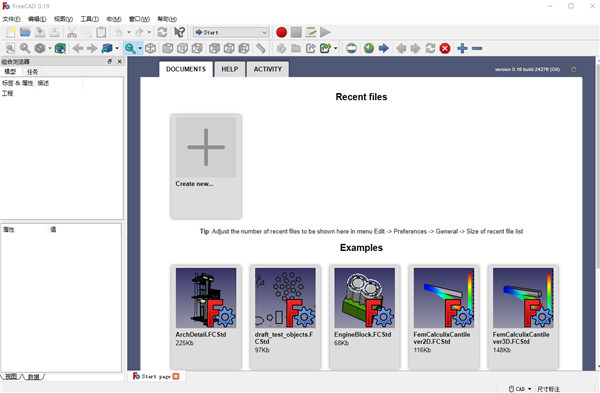
Task: Open the FemCalculixCantilever3D.FCStd example
Action: click(523, 316)
